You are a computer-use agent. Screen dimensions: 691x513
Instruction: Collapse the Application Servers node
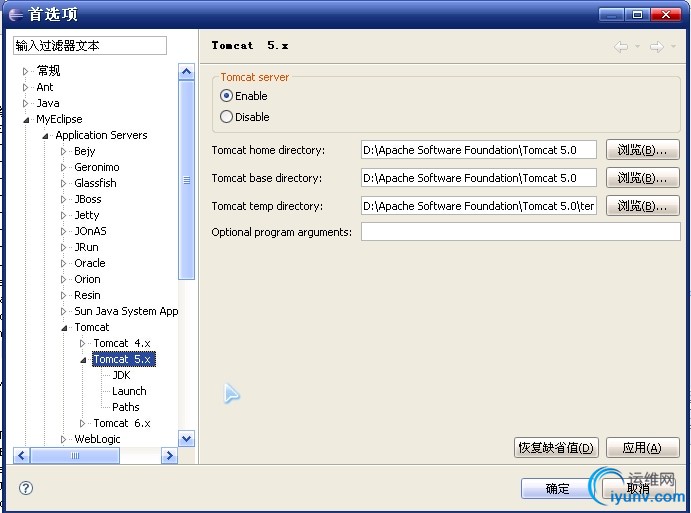[45, 136]
